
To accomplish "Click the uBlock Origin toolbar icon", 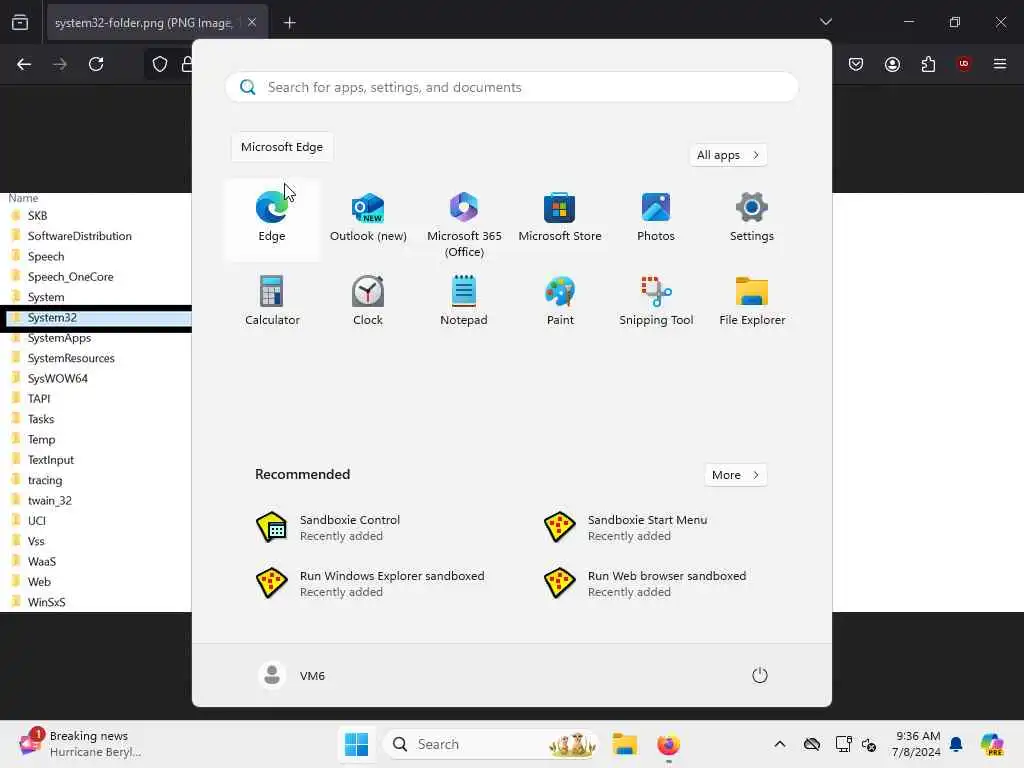I will tap(964, 64).
